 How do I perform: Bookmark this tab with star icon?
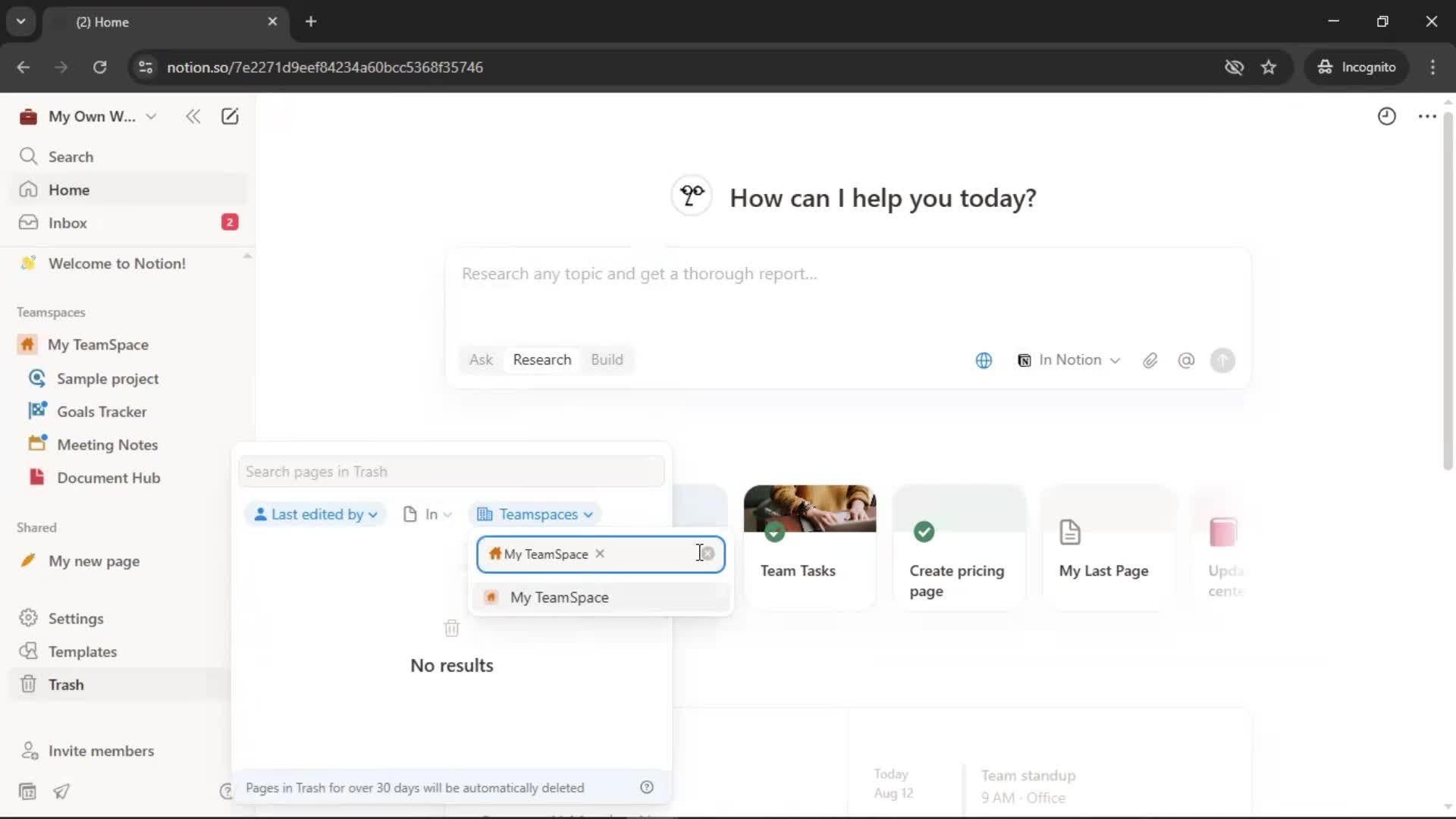[x=1269, y=67]
